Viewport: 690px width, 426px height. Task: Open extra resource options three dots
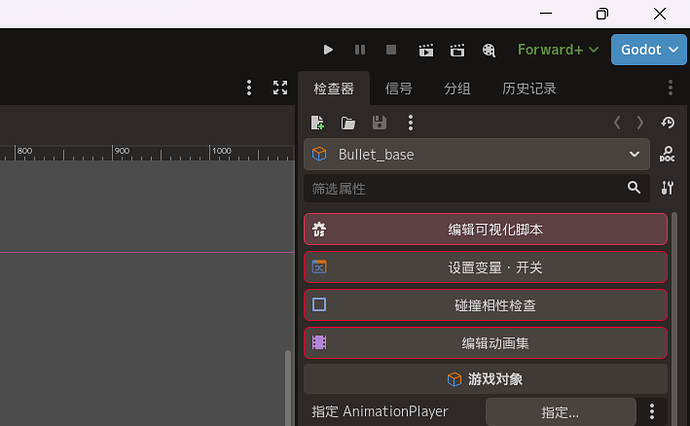pyautogui.click(x=411, y=123)
